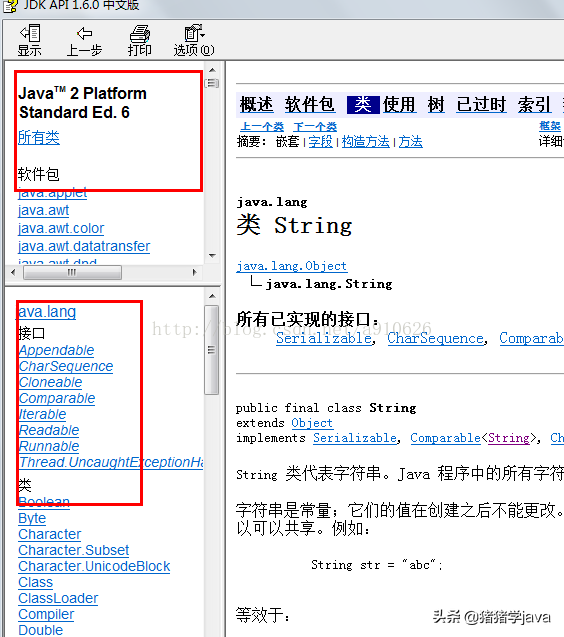
Task: Open the java.awt.datatransfer package link
Action: pos(84,246)
